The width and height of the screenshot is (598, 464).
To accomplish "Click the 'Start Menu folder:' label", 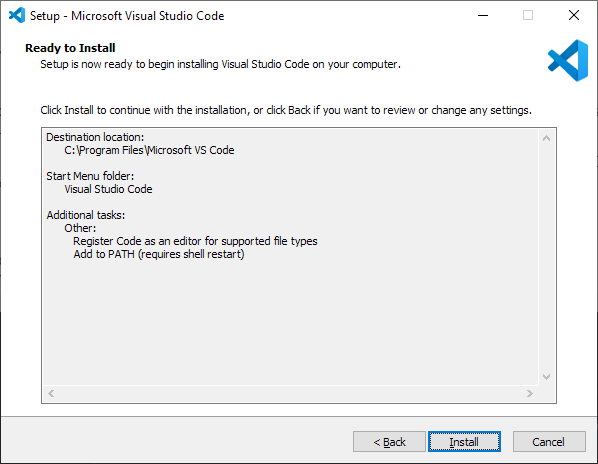I will click(90, 176).
